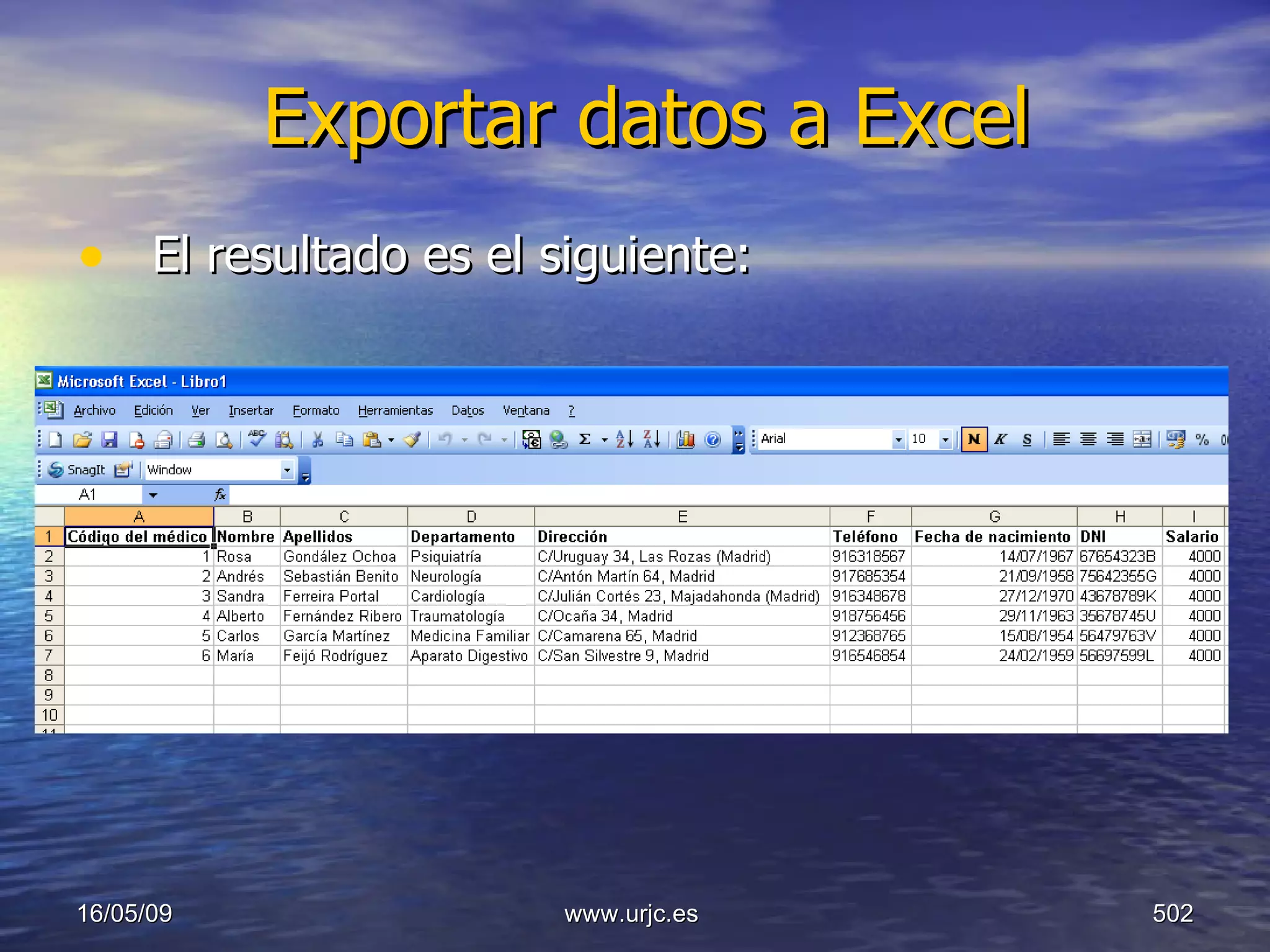Select row 5 header
This screenshot has height=952, width=1270.
49,615
